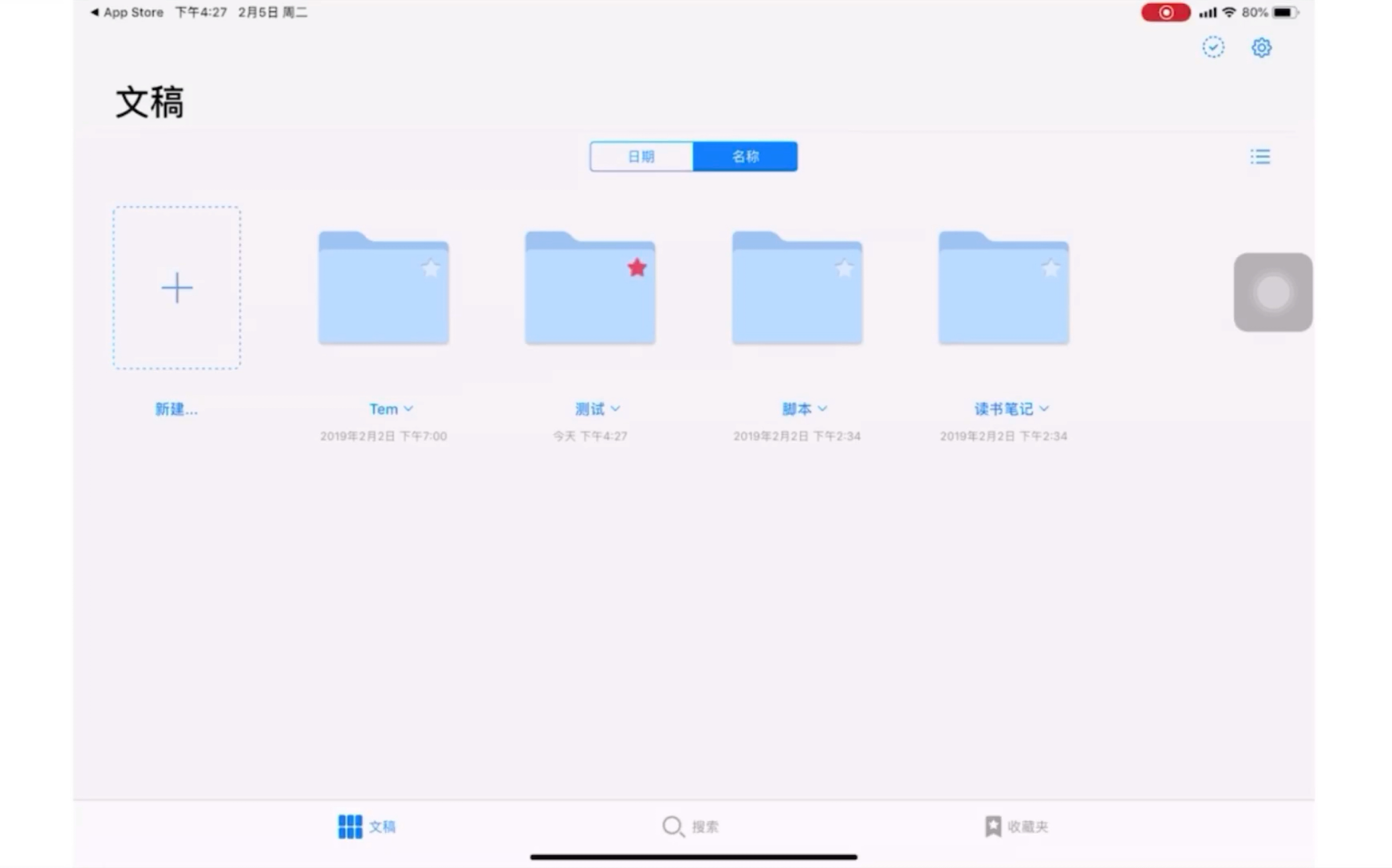Tap 新建 to create new document
The image size is (1392, 868).
(x=176, y=288)
